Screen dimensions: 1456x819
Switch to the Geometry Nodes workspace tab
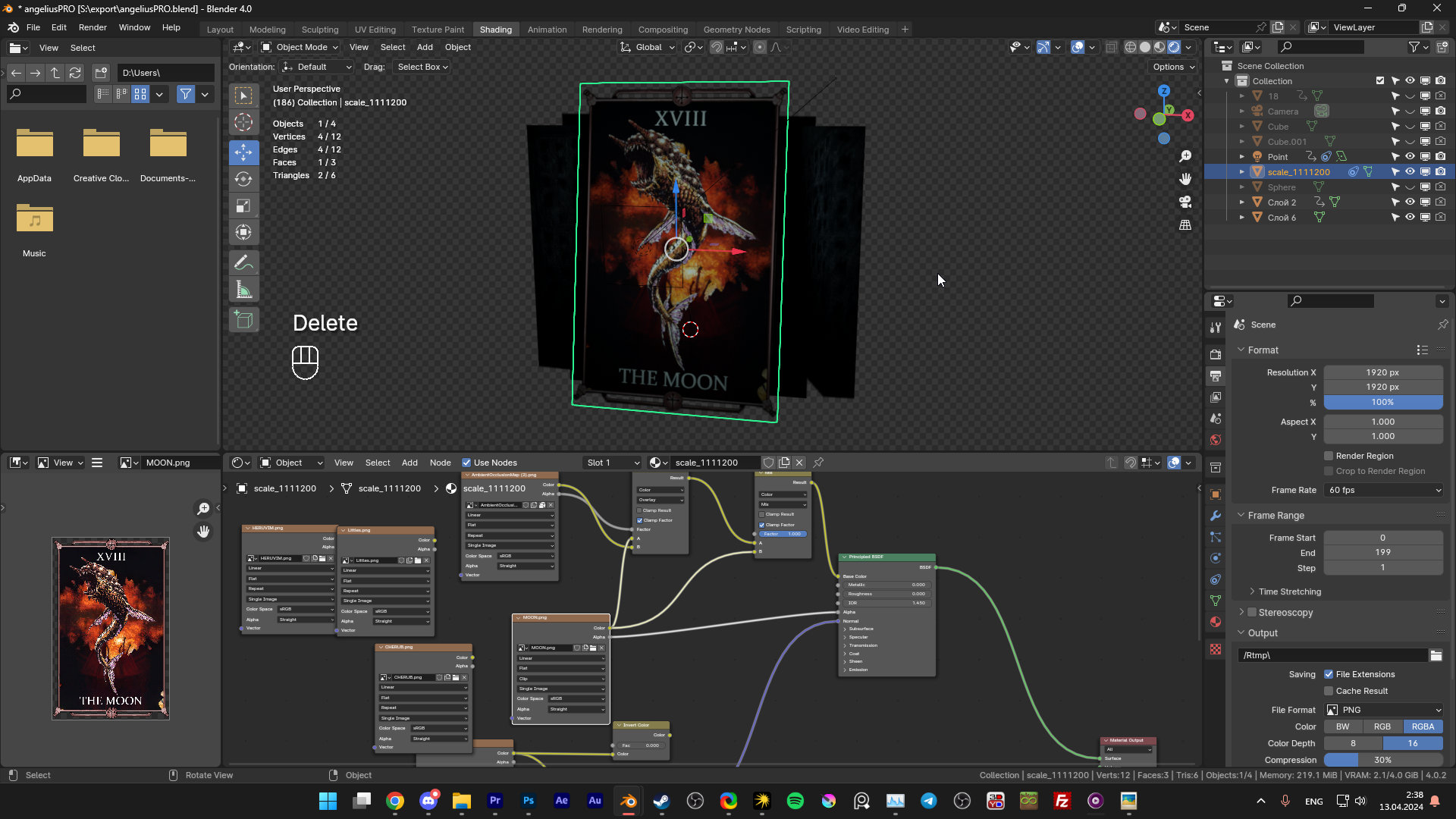[736, 30]
